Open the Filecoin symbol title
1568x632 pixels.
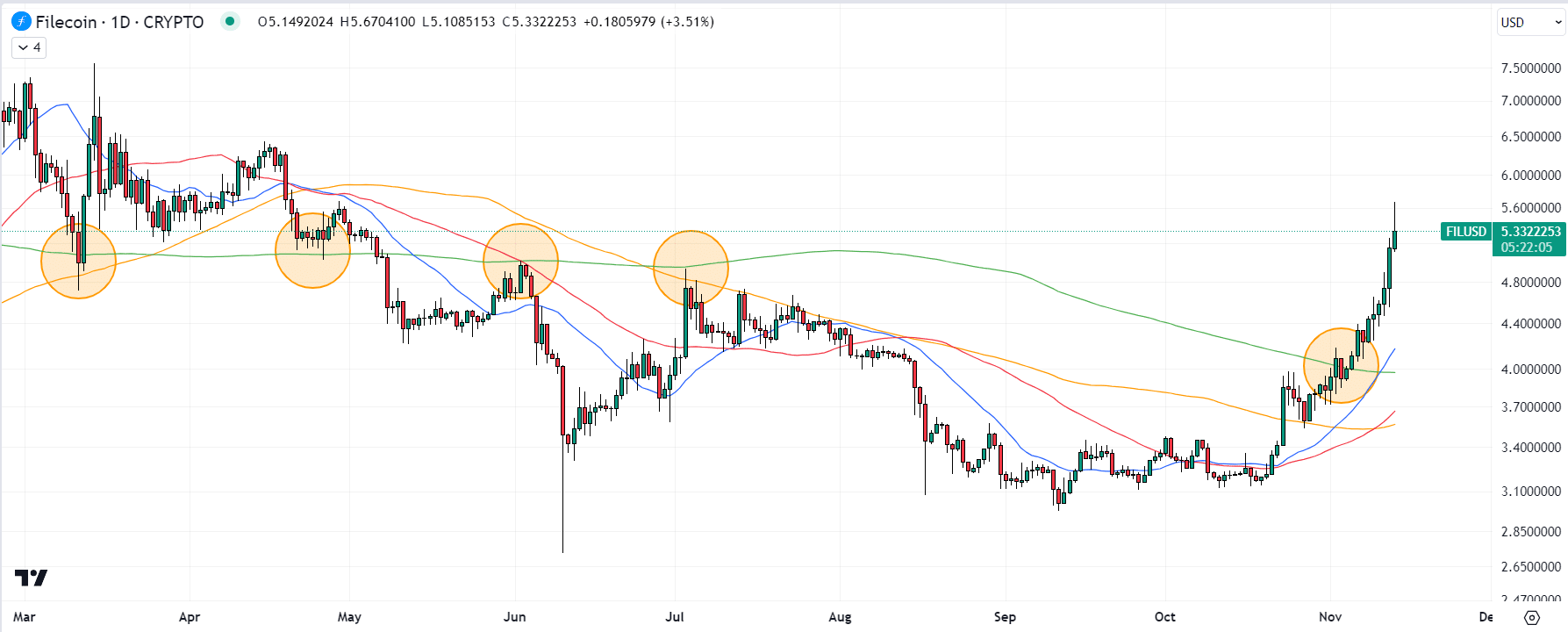119,22
